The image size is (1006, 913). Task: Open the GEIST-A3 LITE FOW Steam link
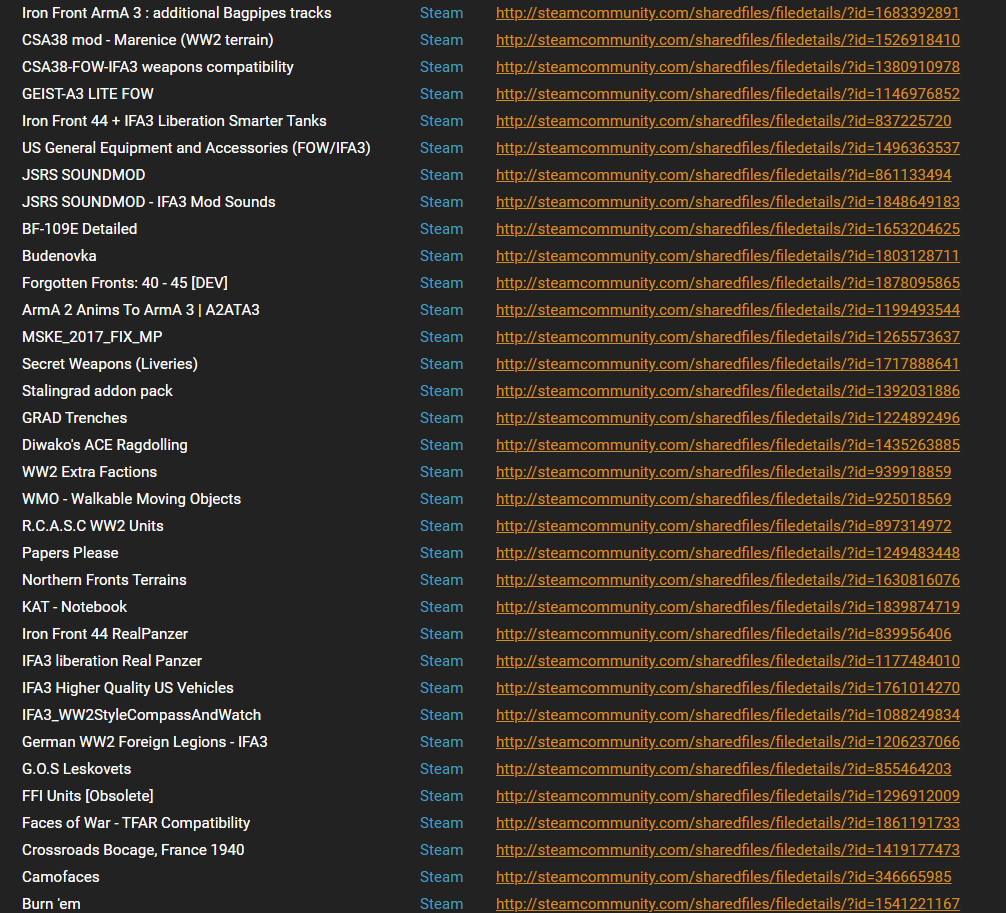(x=727, y=93)
